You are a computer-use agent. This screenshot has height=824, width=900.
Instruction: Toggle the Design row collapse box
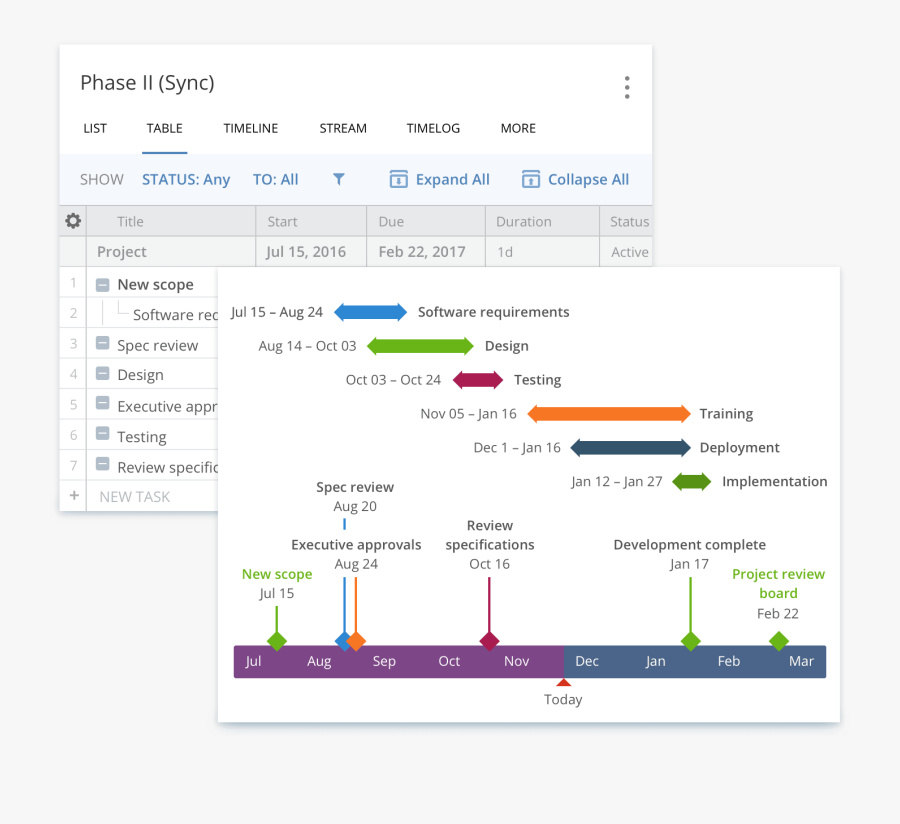point(103,374)
